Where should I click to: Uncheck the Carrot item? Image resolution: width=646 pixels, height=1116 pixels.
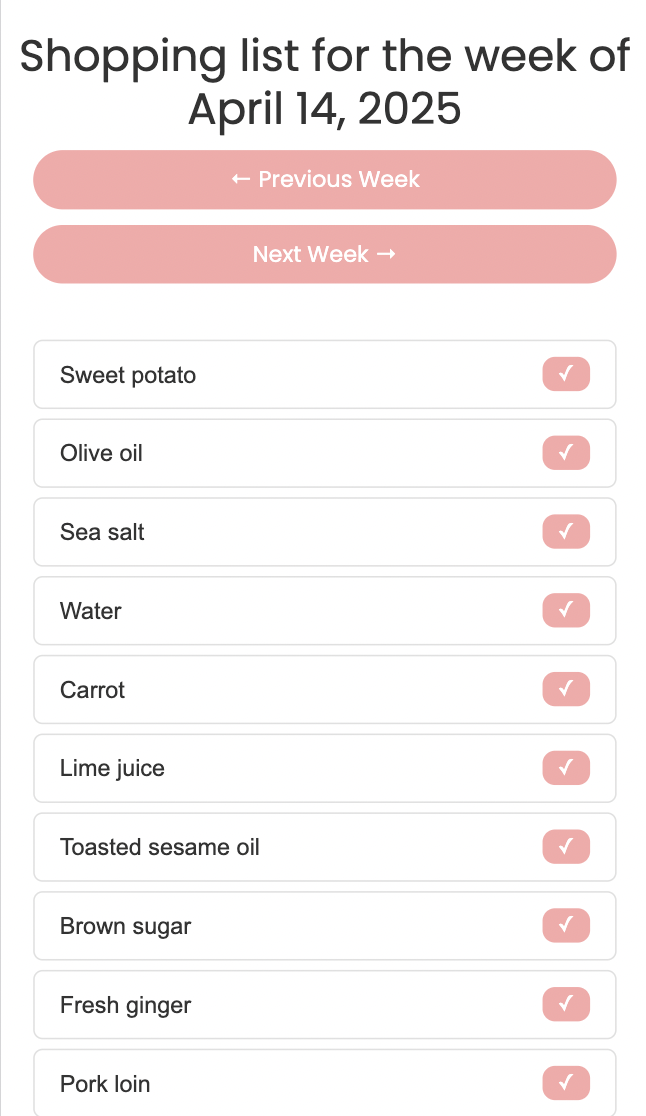566,689
